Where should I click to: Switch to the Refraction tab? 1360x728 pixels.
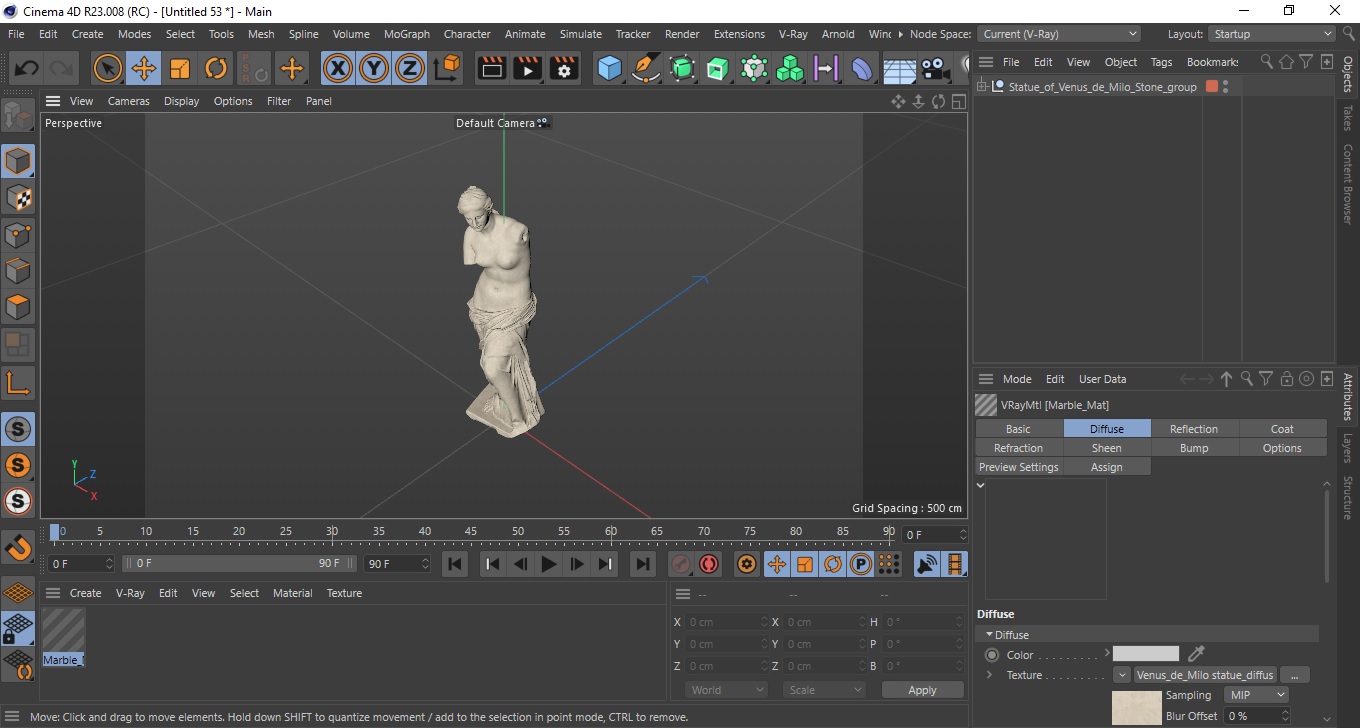coord(1018,448)
